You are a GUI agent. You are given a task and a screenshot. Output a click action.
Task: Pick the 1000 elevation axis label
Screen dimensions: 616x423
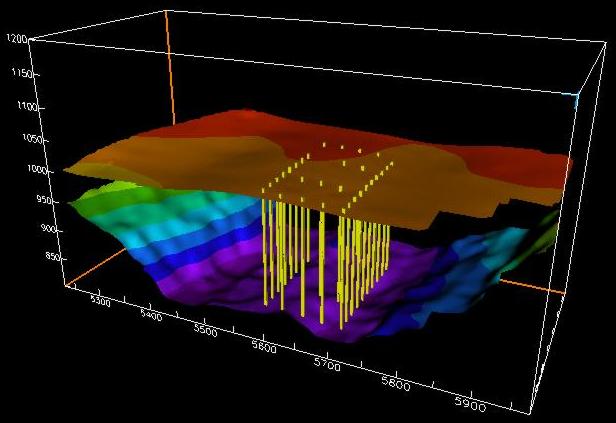[17, 170]
